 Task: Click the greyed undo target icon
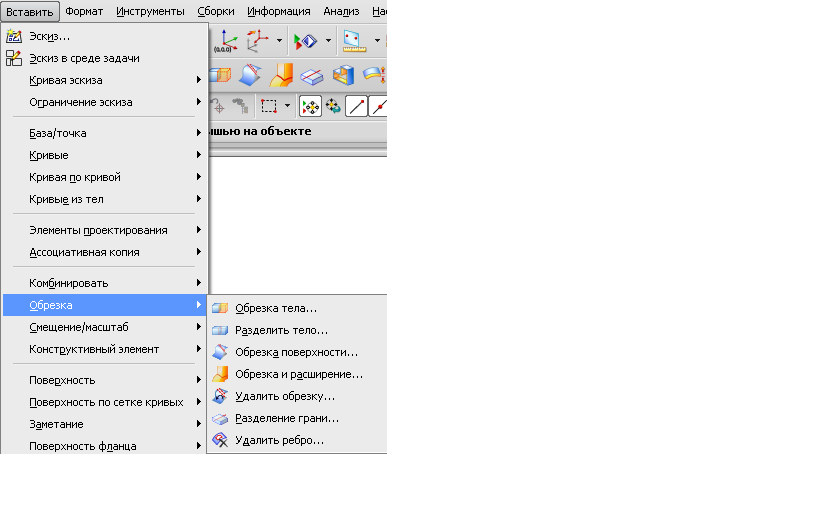(218, 106)
